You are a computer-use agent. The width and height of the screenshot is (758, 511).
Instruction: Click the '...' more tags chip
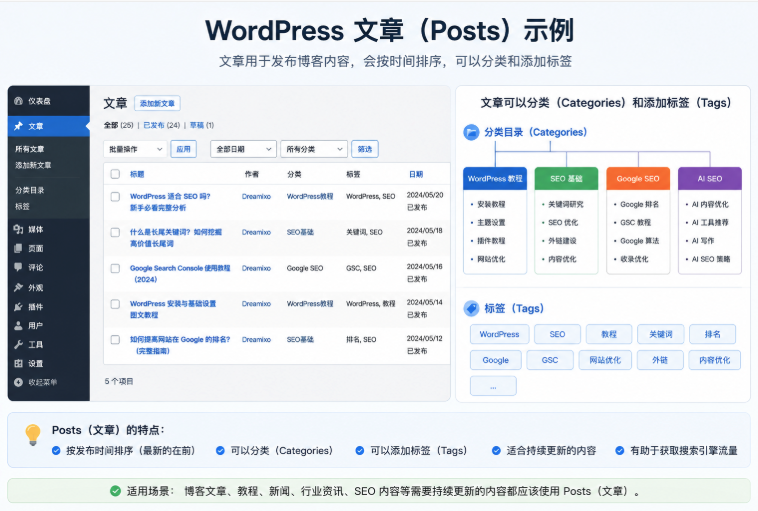coord(493,386)
